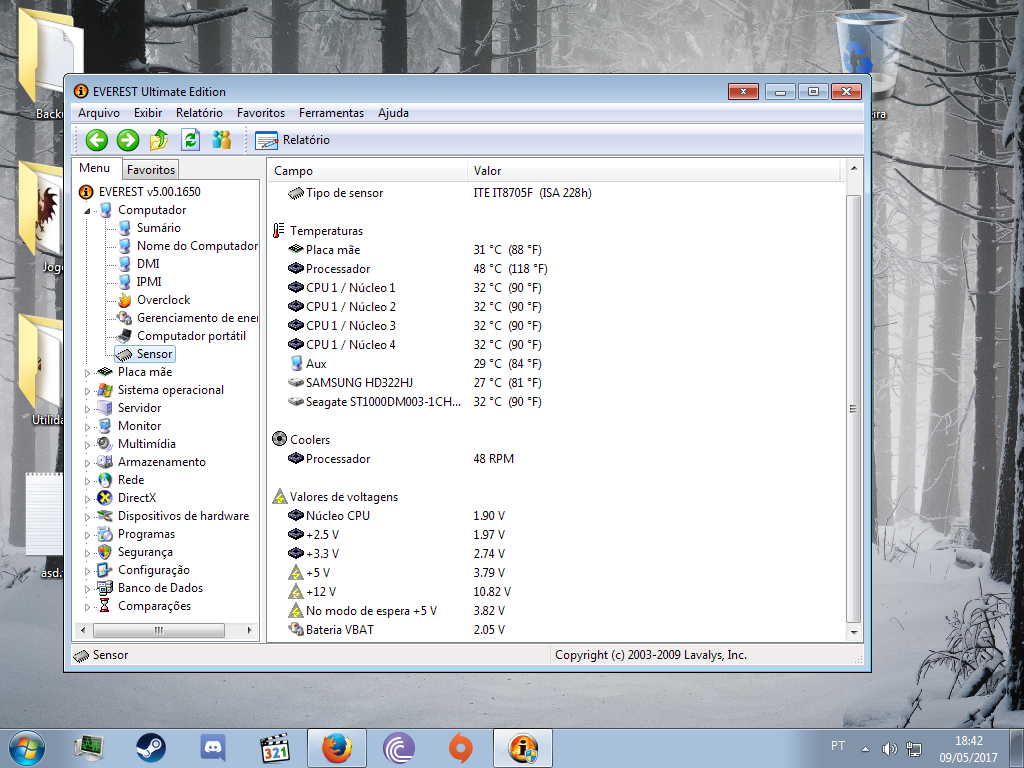1024x768 pixels.
Task: Open the Relatório toolbar button
Action: [x=293, y=140]
